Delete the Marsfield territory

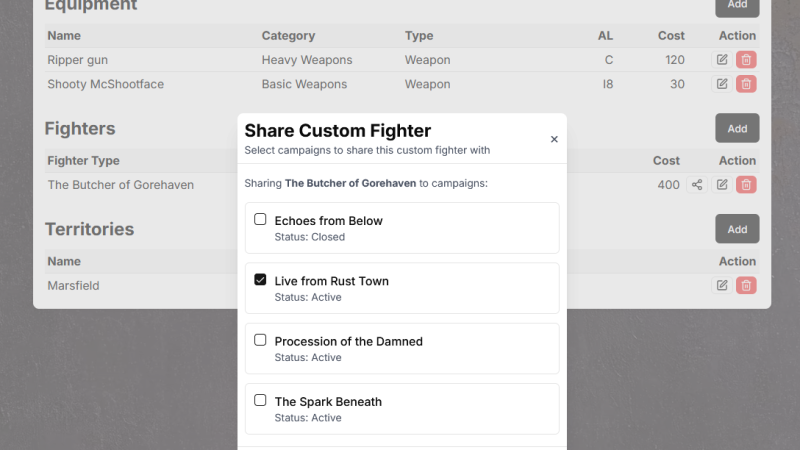746,286
